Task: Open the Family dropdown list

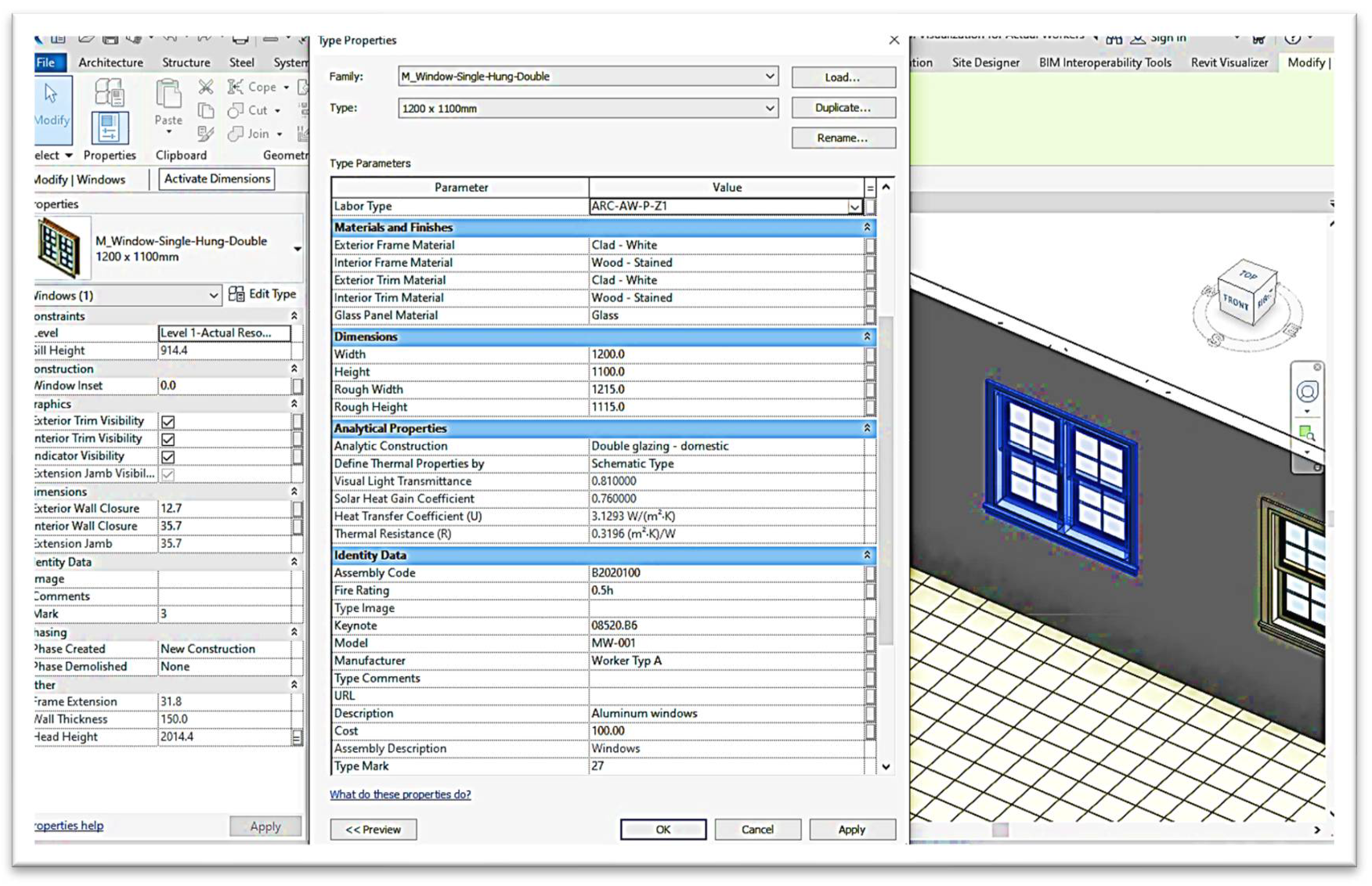Action: [769, 76]
